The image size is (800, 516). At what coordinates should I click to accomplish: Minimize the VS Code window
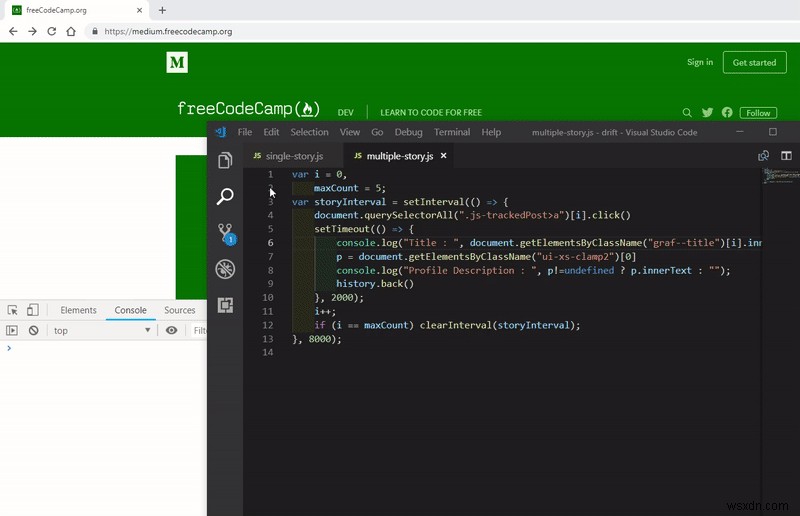tap(740, 132)
